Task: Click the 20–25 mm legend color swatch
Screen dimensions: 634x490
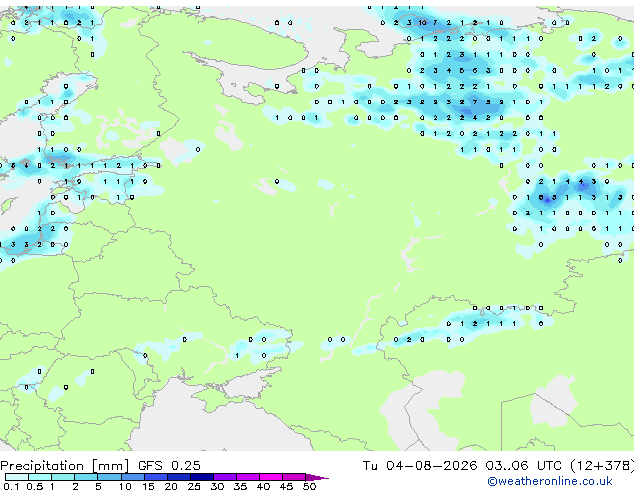Action: tap(179, 477)
